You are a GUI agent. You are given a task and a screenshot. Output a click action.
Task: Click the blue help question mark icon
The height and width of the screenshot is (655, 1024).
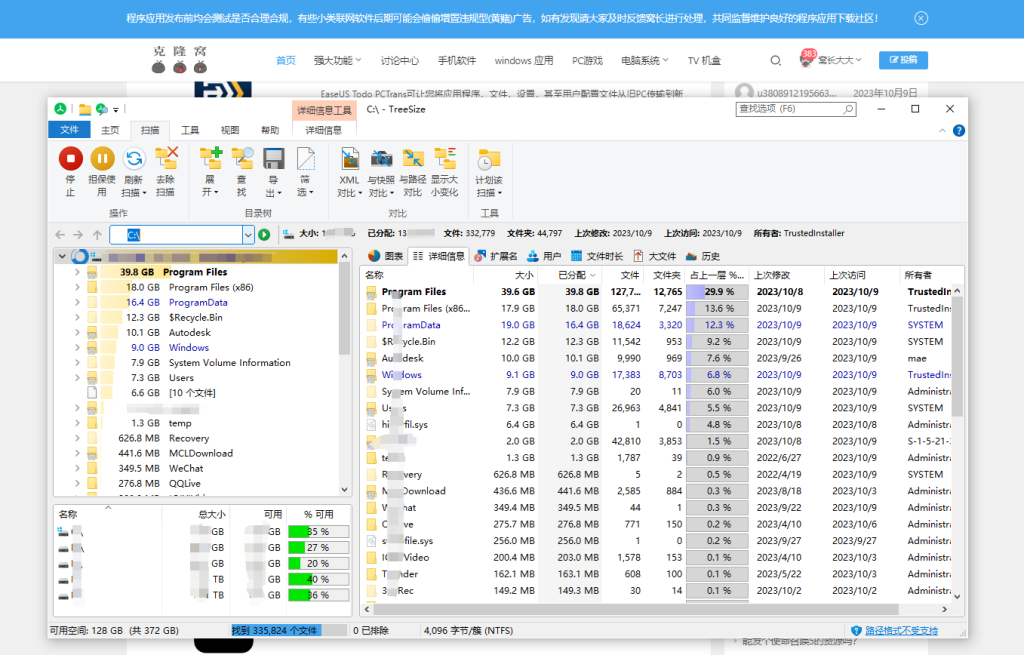tap(959, 131)
